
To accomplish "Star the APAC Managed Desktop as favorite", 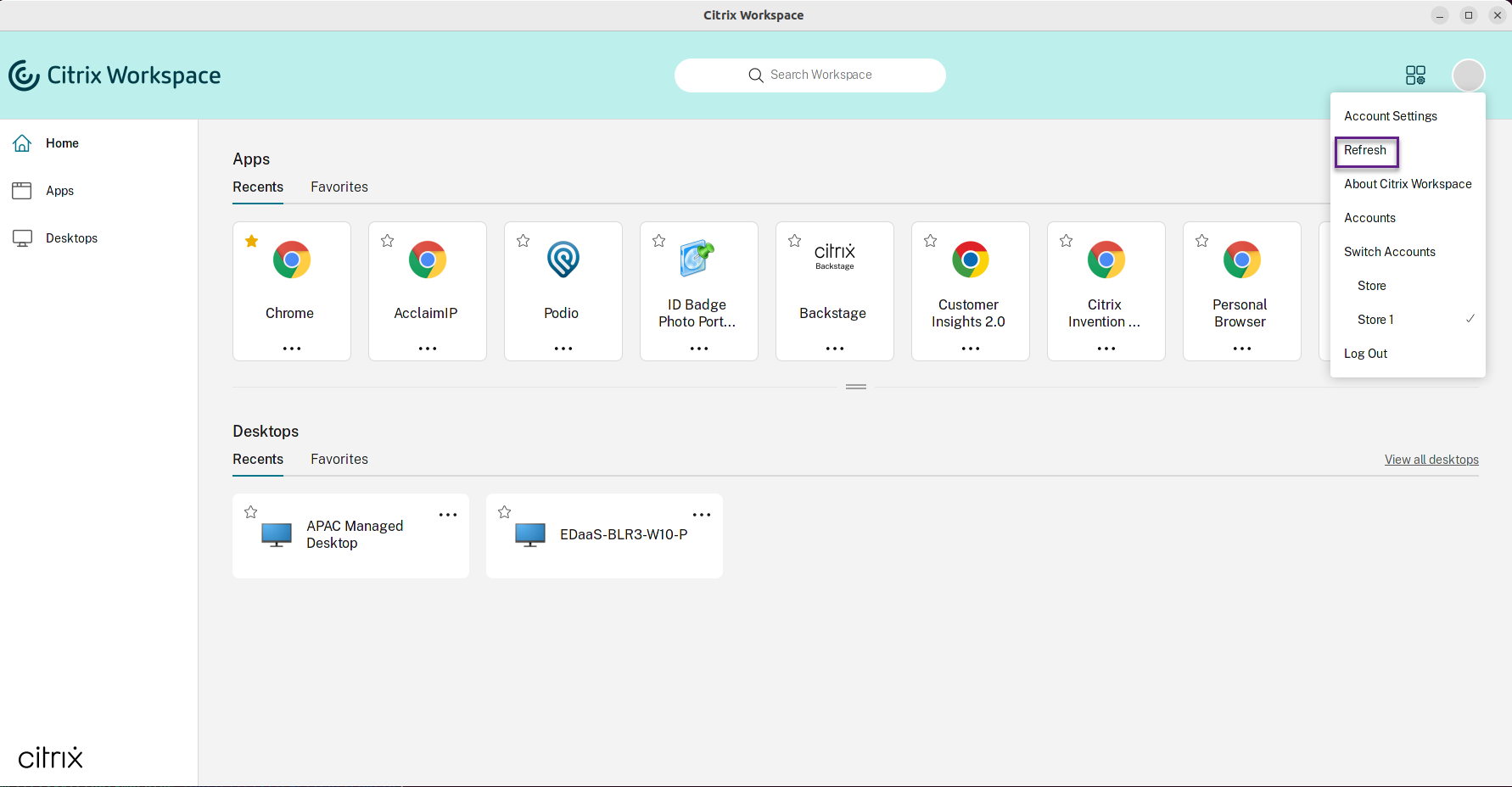I will click(x=250, y=512).
